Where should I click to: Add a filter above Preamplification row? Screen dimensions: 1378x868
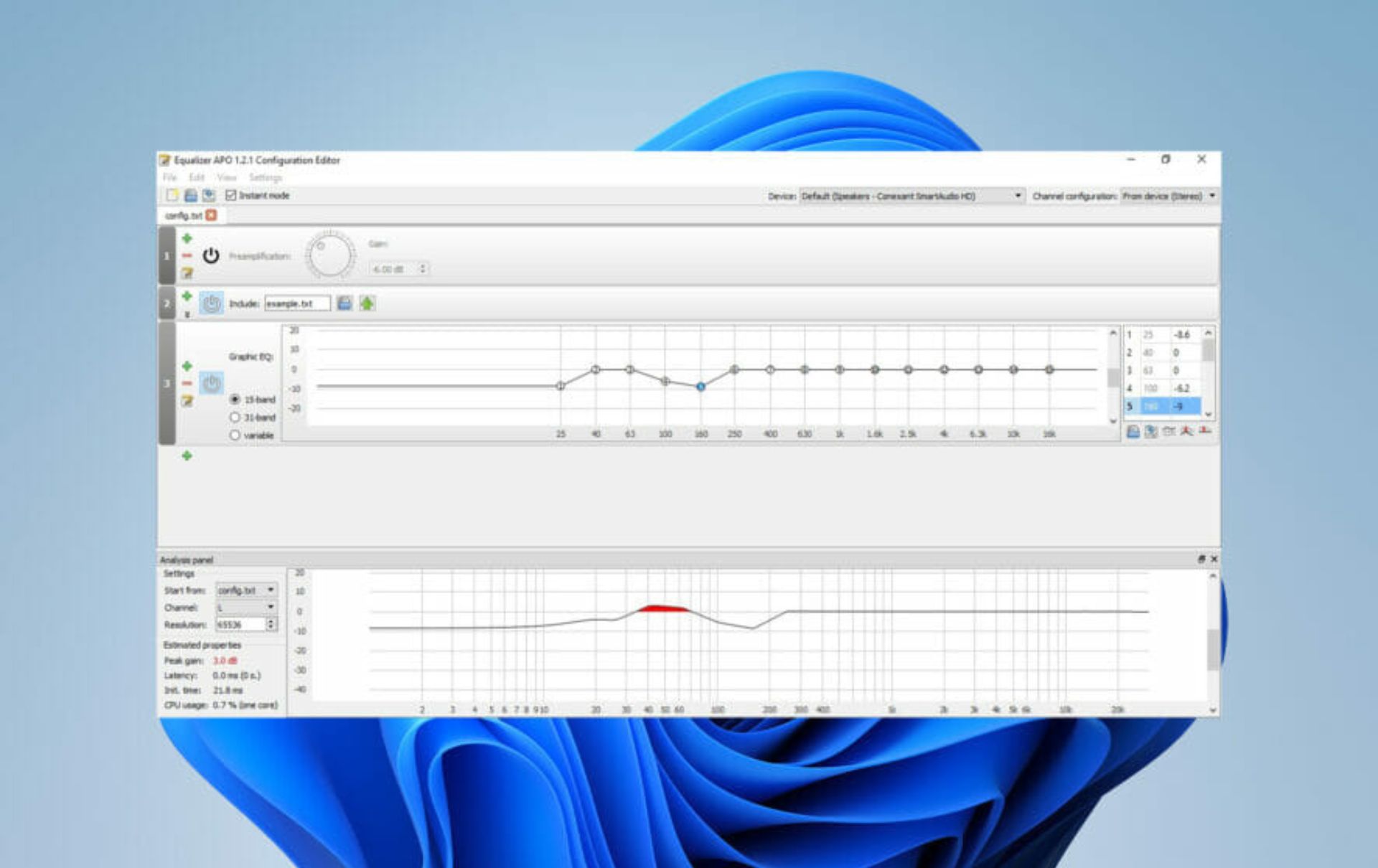point(187,238)
